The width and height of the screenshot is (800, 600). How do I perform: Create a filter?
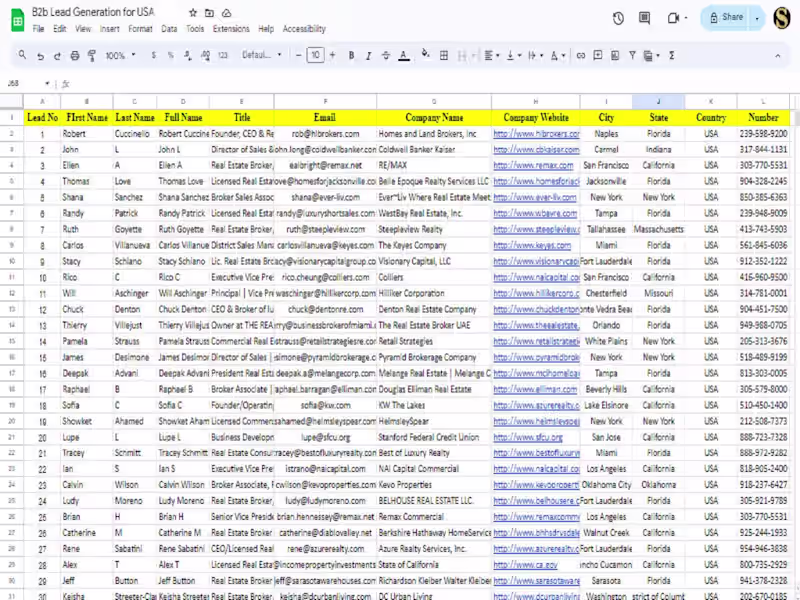[632, 55]
